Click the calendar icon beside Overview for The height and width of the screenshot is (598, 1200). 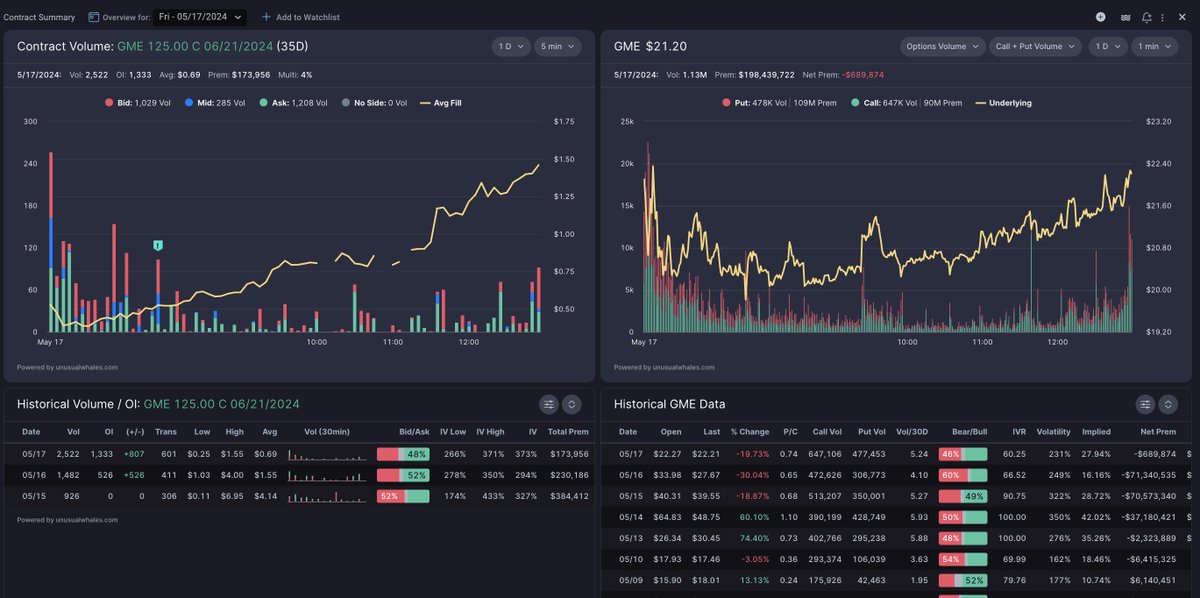click(x=94, y=17)
